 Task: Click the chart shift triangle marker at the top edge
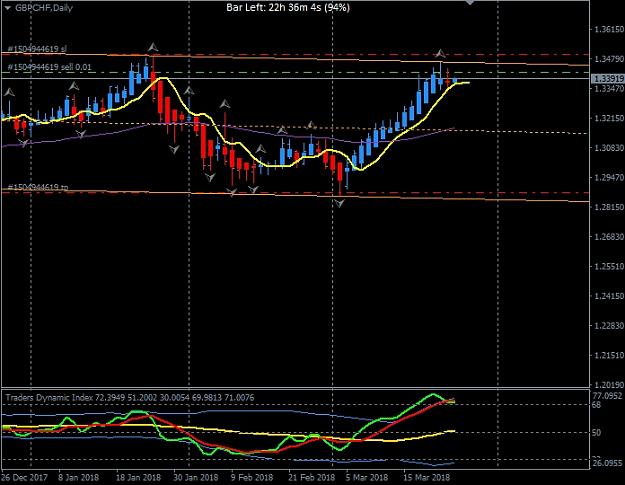click(470, 2)
